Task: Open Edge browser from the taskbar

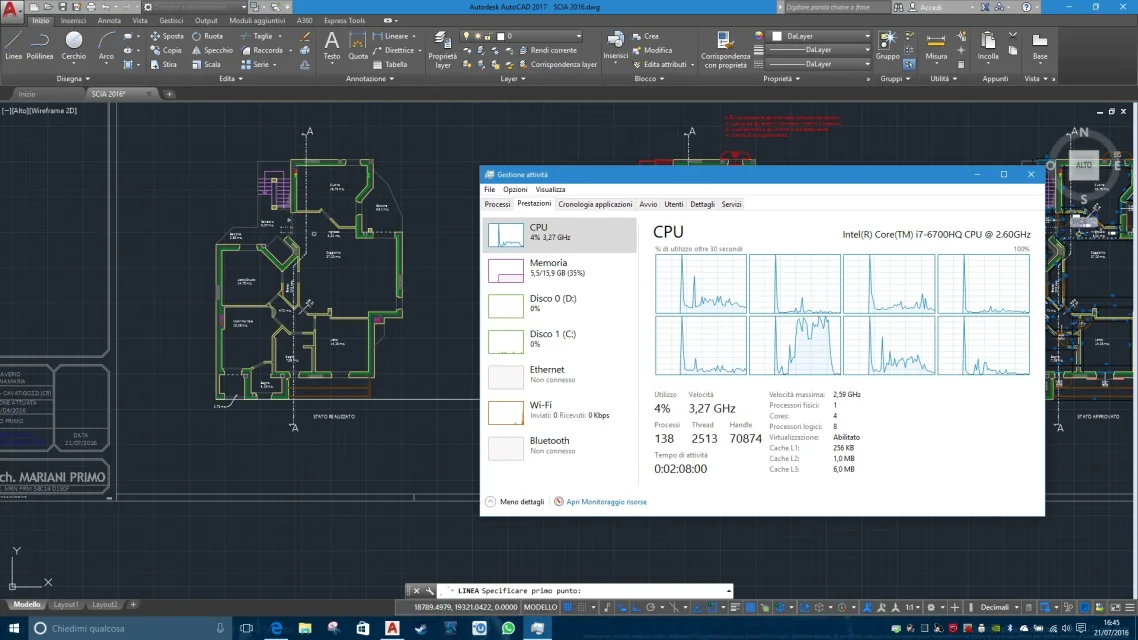Action: click(x=276, y=628)
